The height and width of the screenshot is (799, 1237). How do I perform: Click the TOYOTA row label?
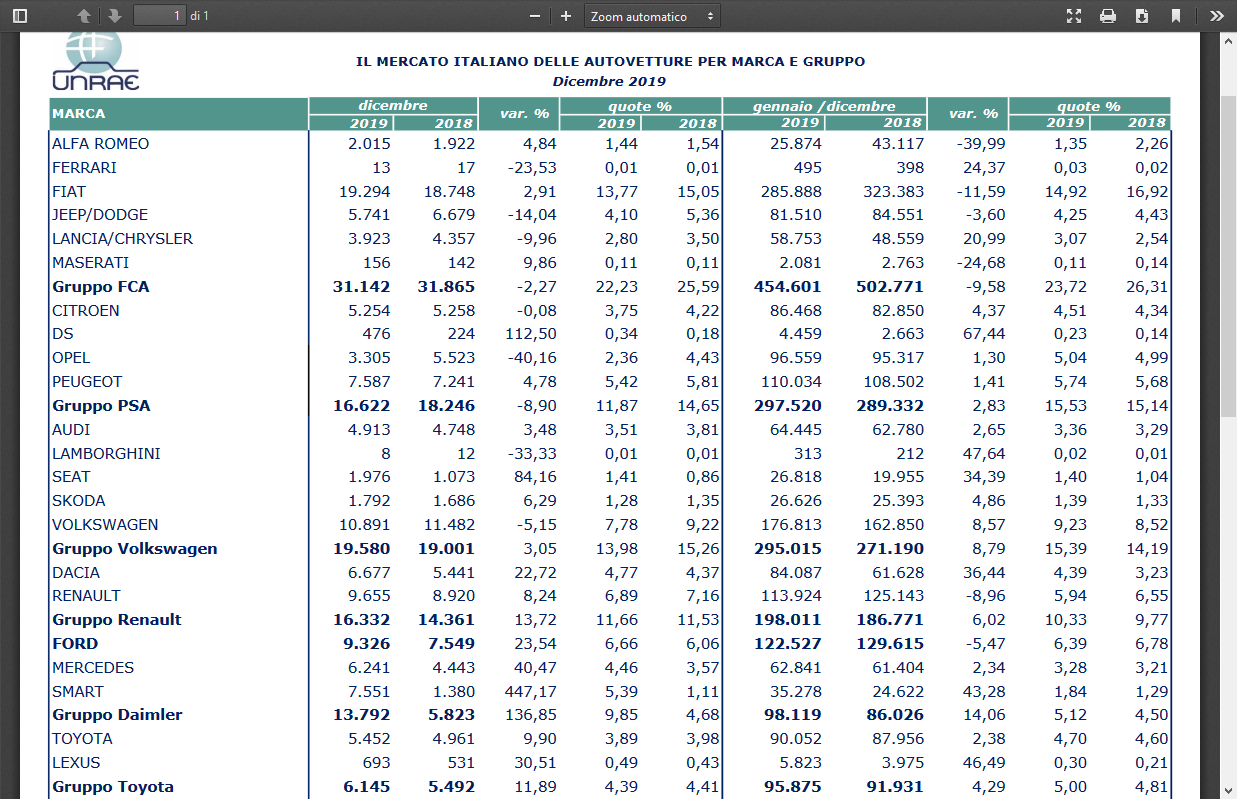(x=82, y=739)
